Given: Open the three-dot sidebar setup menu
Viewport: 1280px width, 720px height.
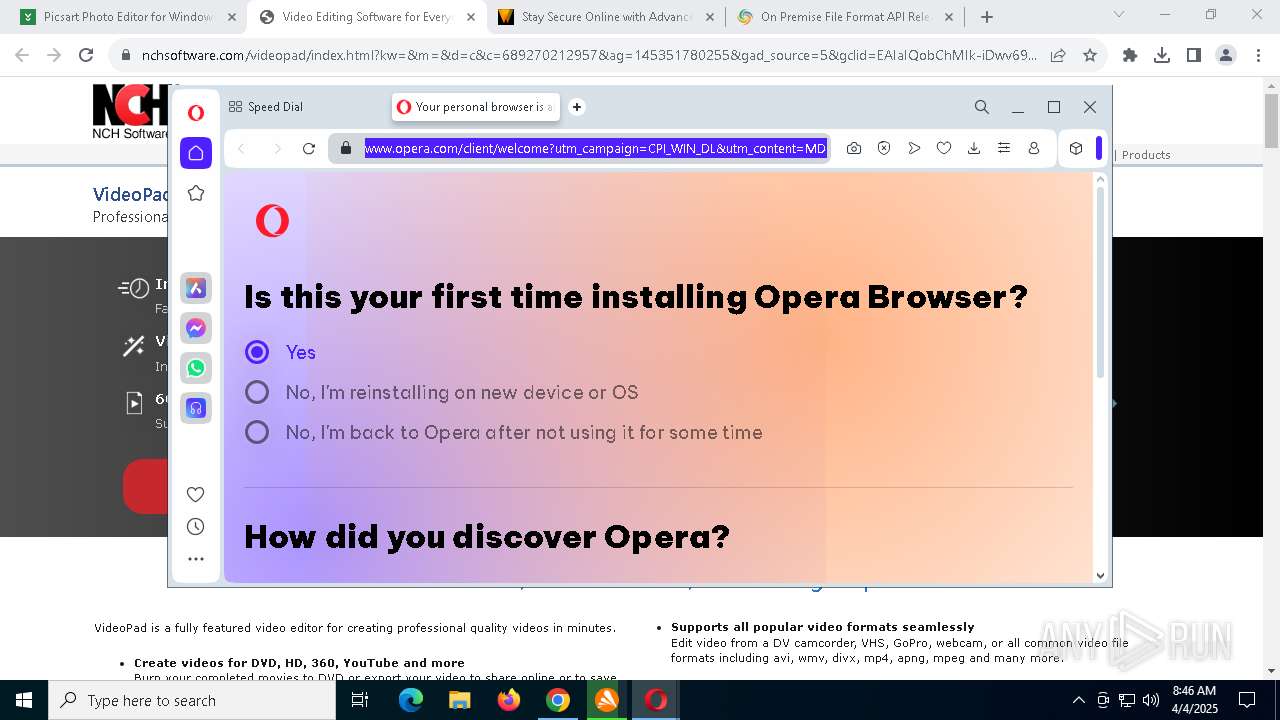Looking at the screenshot, I should [x=196, y=559].
